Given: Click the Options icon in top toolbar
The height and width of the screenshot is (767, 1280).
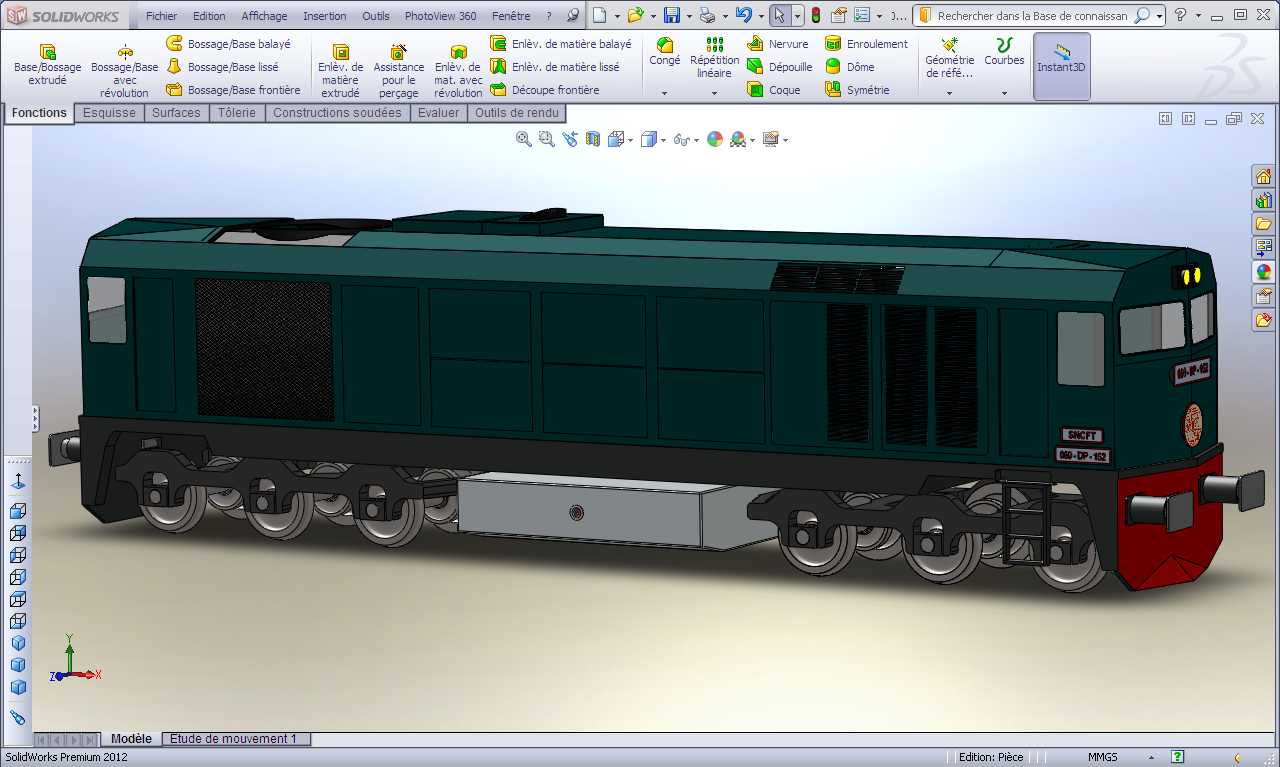Looking at the screenshot, I should (862, 15).
